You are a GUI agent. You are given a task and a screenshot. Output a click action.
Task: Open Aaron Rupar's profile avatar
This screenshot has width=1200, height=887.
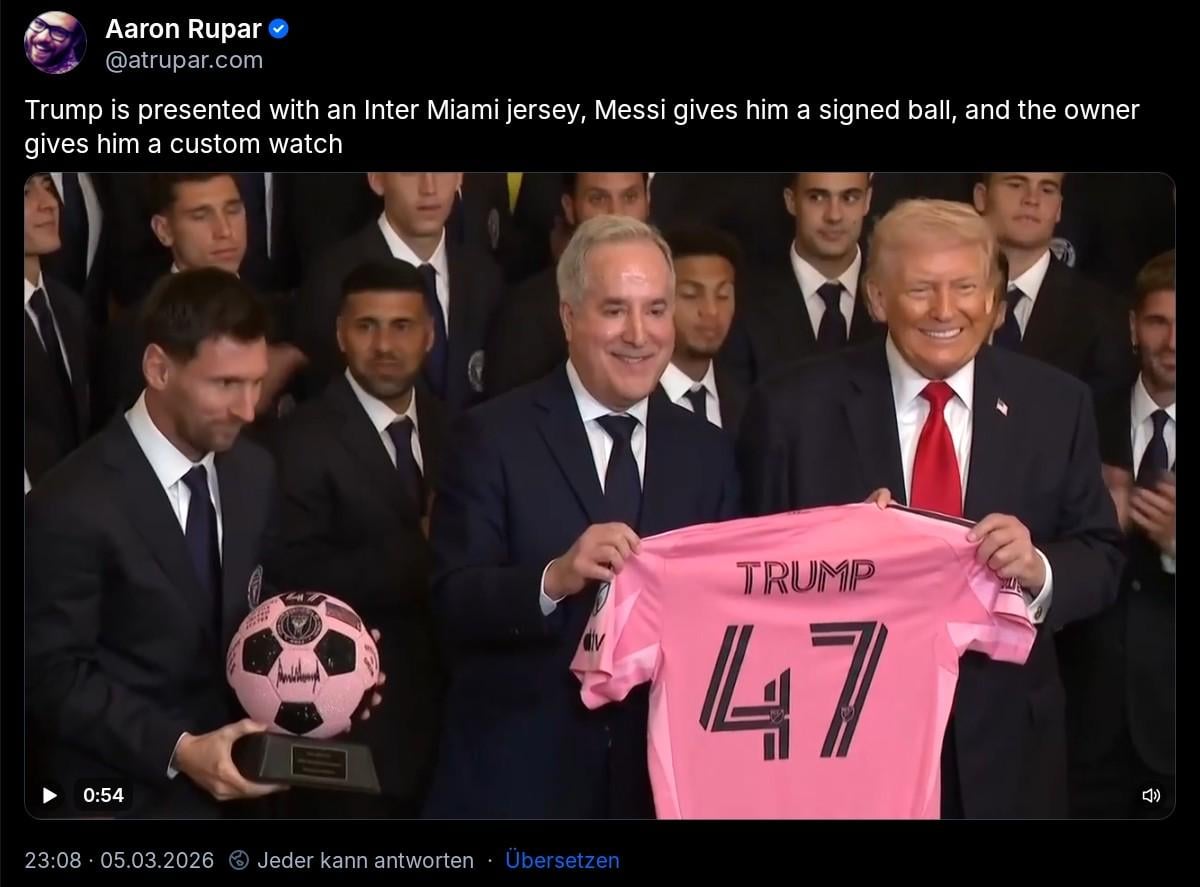55,43
